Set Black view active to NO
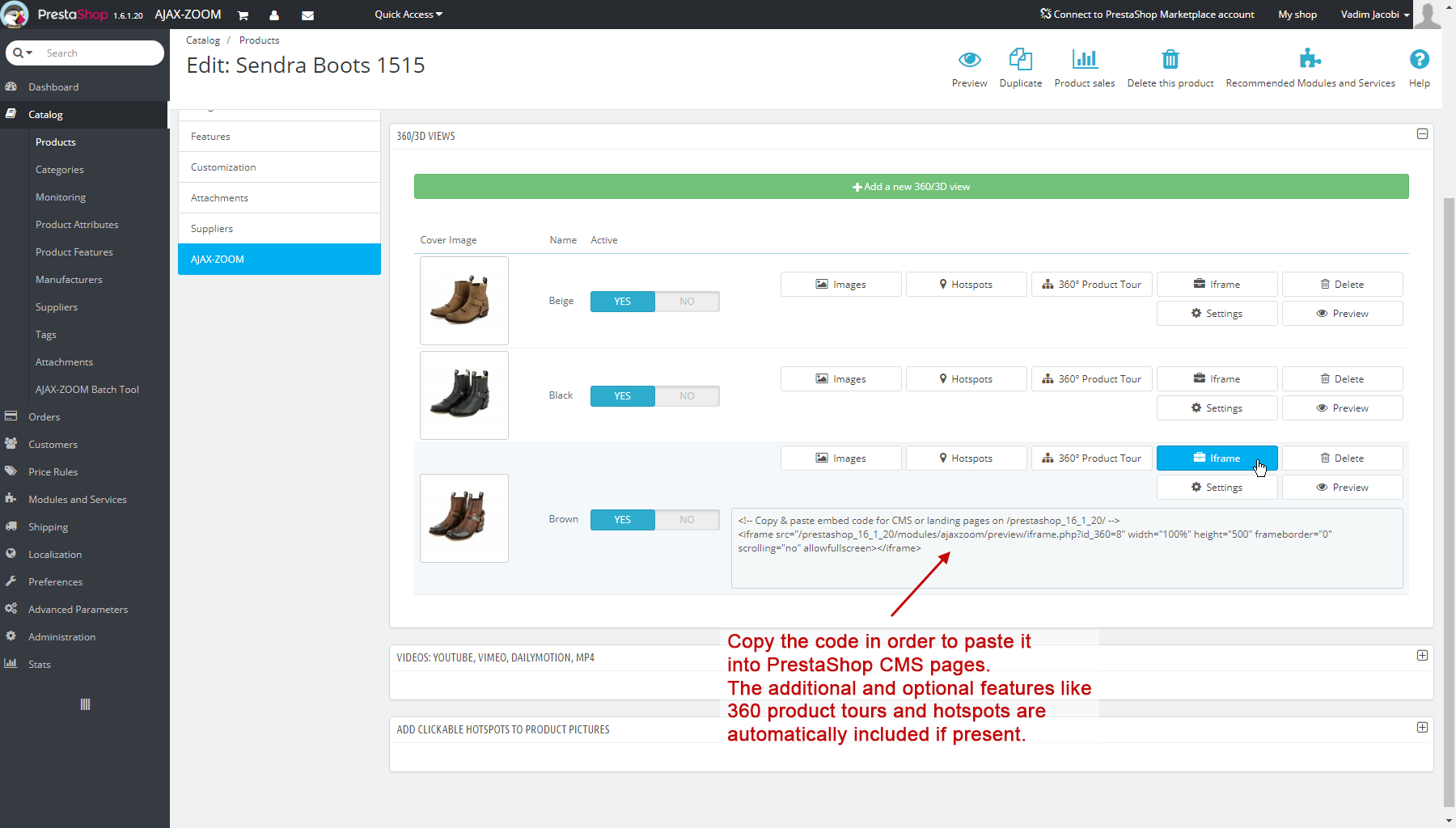Image resolution: width=1456 pixels, height=828 pixels. pos(688,396)
